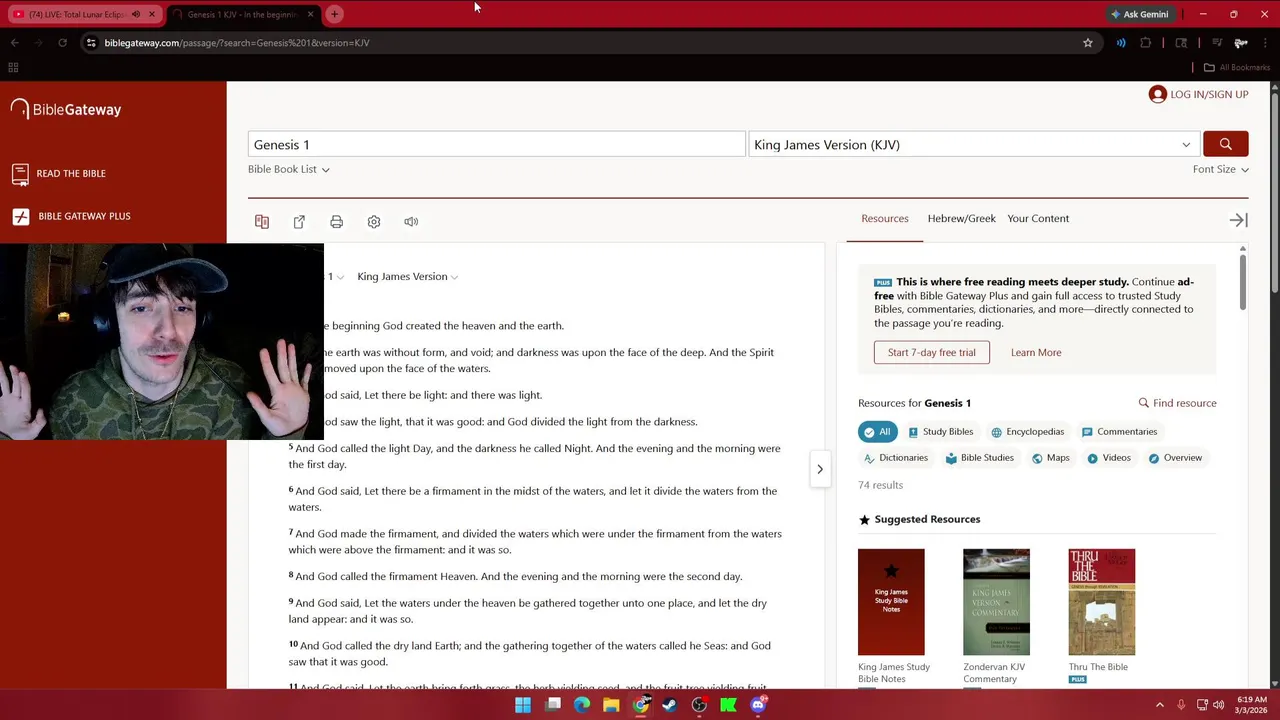
Task: Open the page options gear icon
Action: click(x=374, y=221)
